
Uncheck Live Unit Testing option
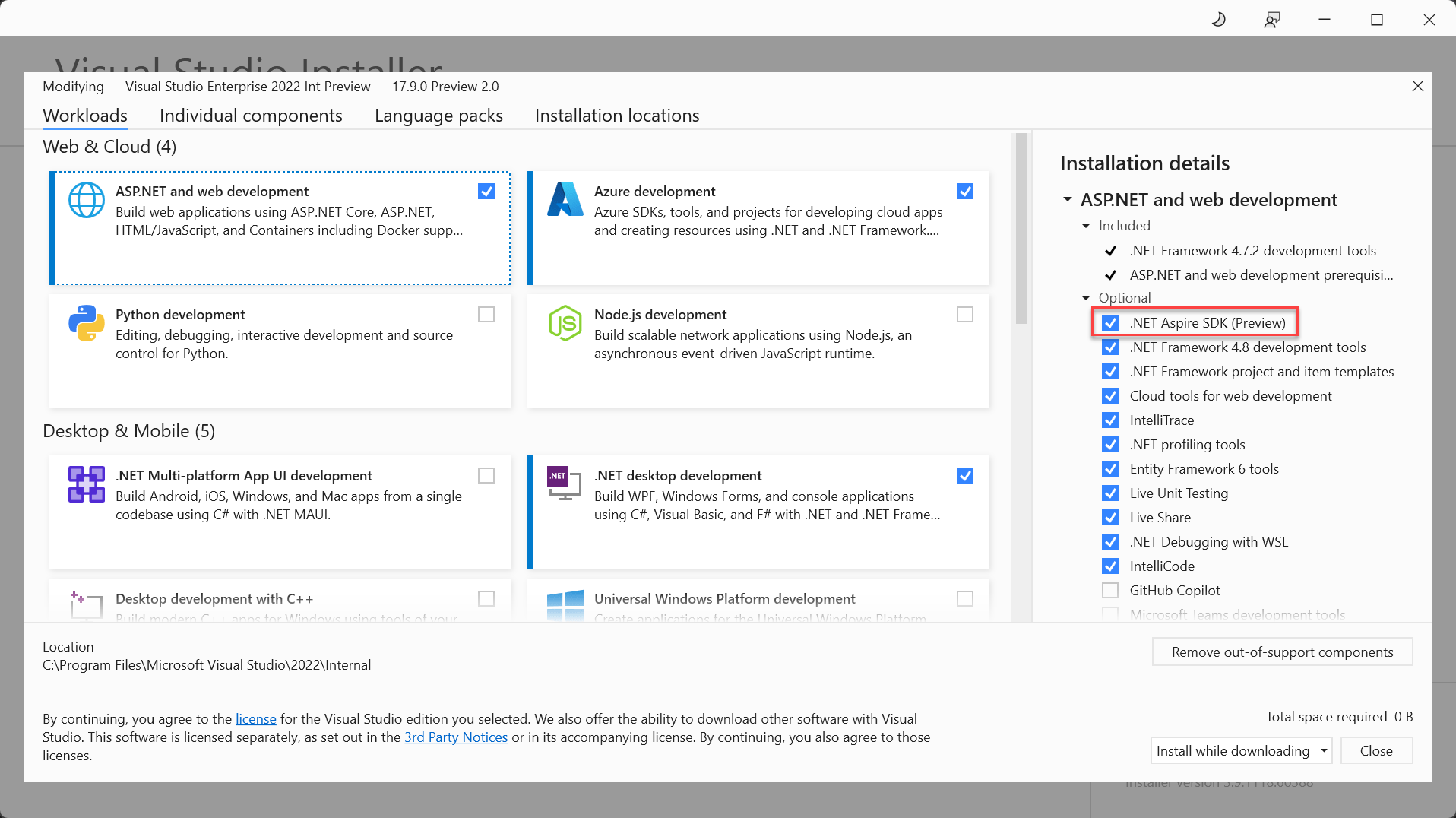click(x=1110, y=493)
